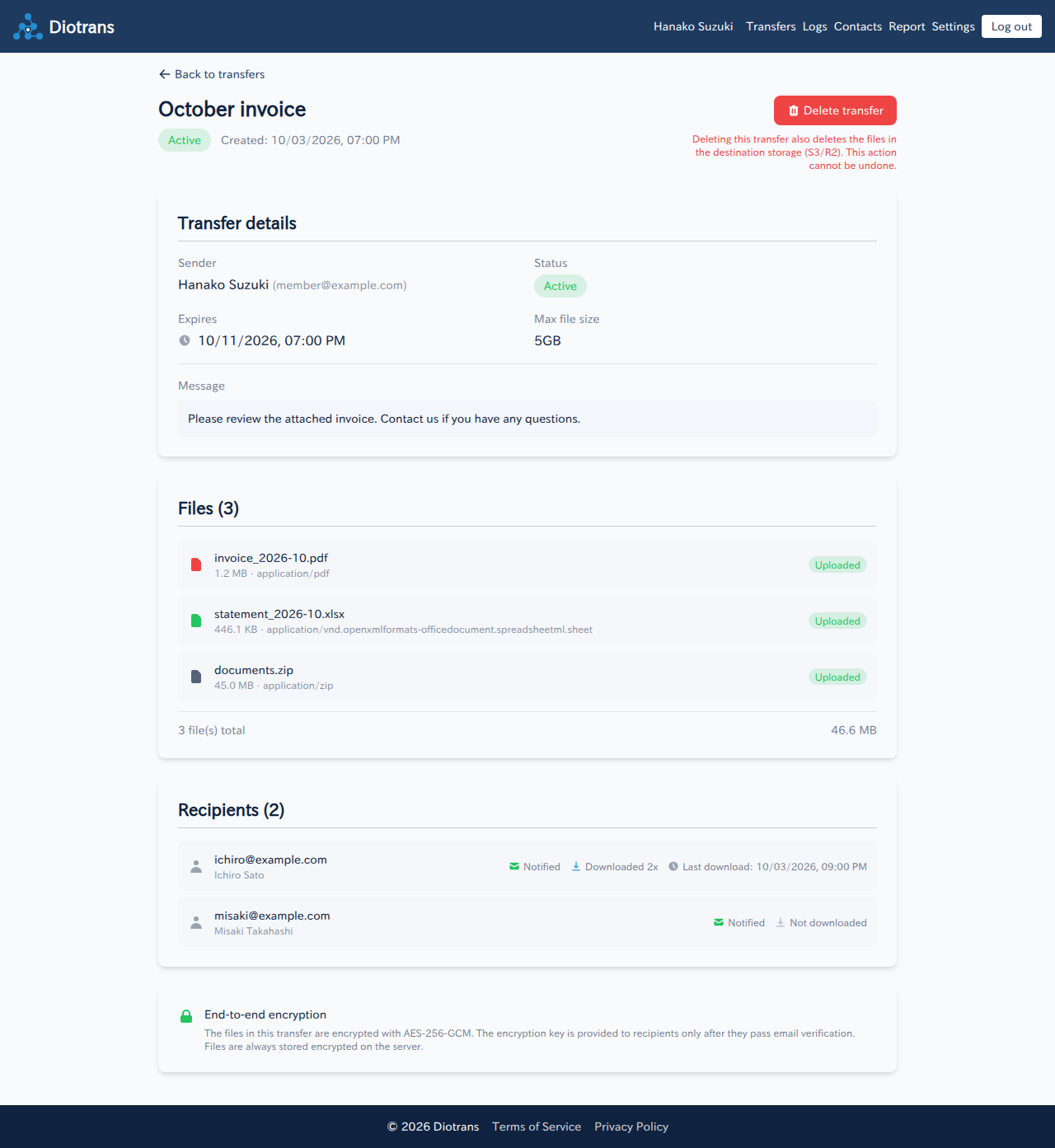Click the Diotrans logo icon
Image resolution: width=1055 pixels, height=1148 pixels.
pyautogui.click(x=28, y=26)
